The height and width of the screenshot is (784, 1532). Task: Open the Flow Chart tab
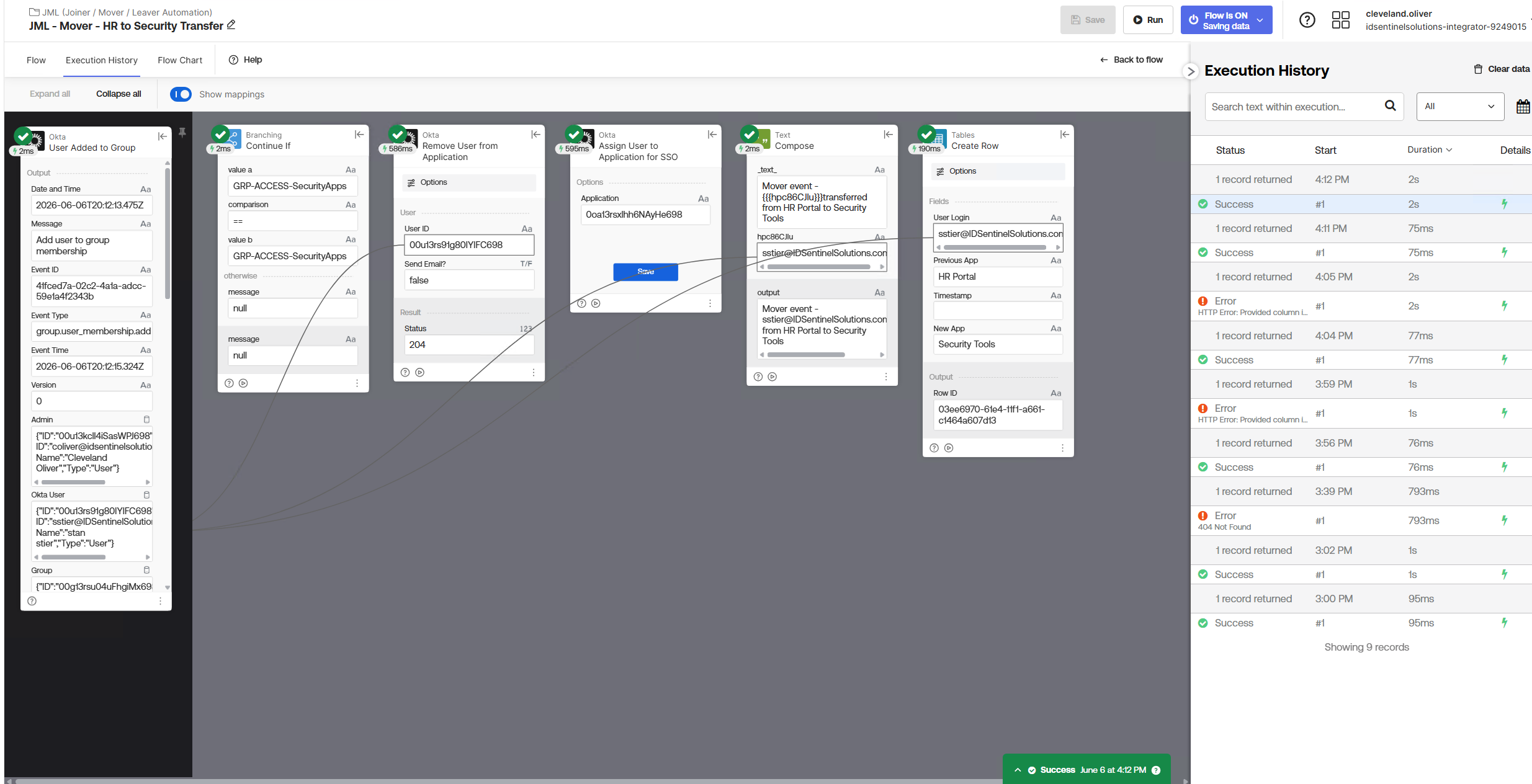pyautogui.click(x=180, y=60)
